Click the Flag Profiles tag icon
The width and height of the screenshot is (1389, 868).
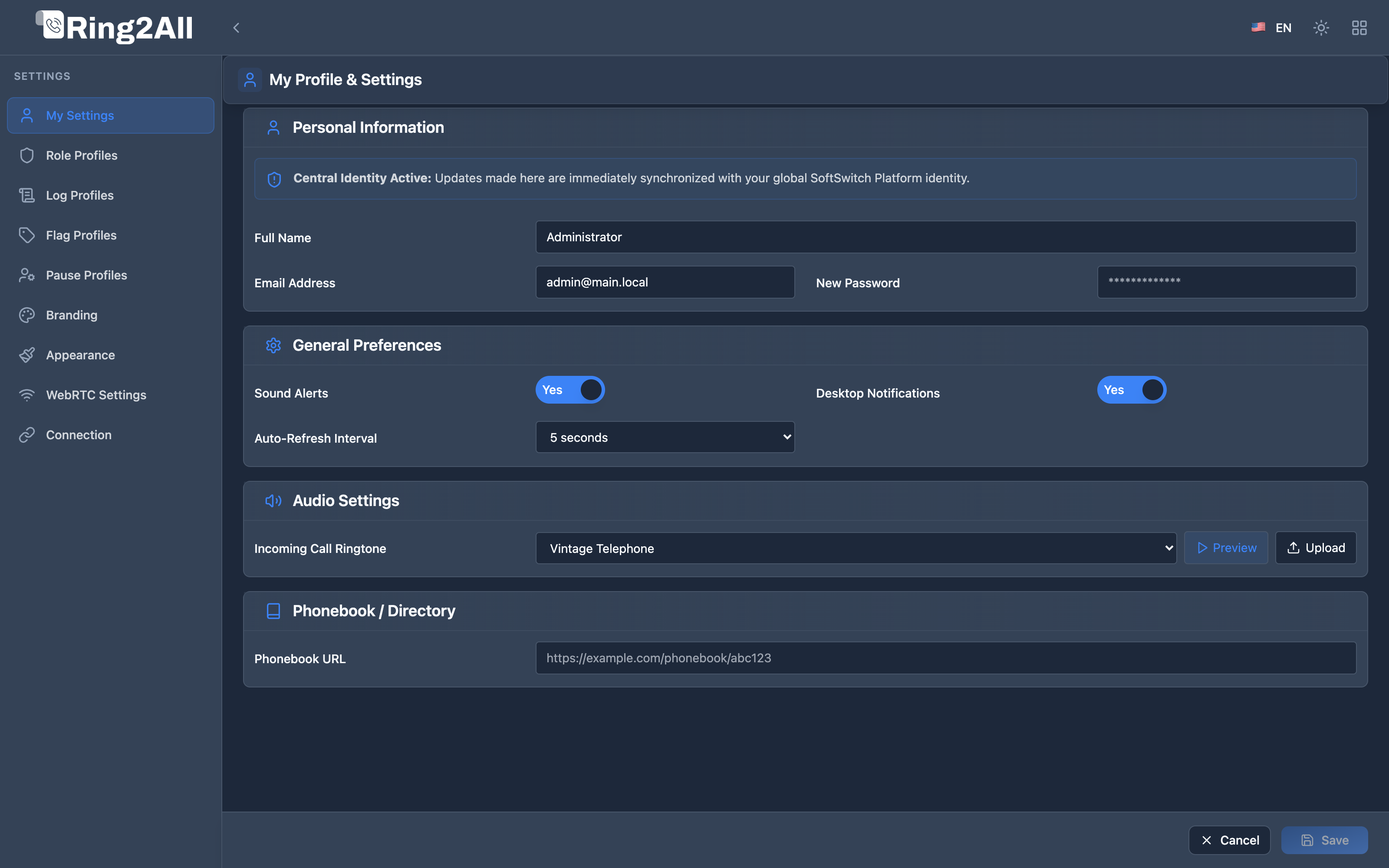point(27,235)
